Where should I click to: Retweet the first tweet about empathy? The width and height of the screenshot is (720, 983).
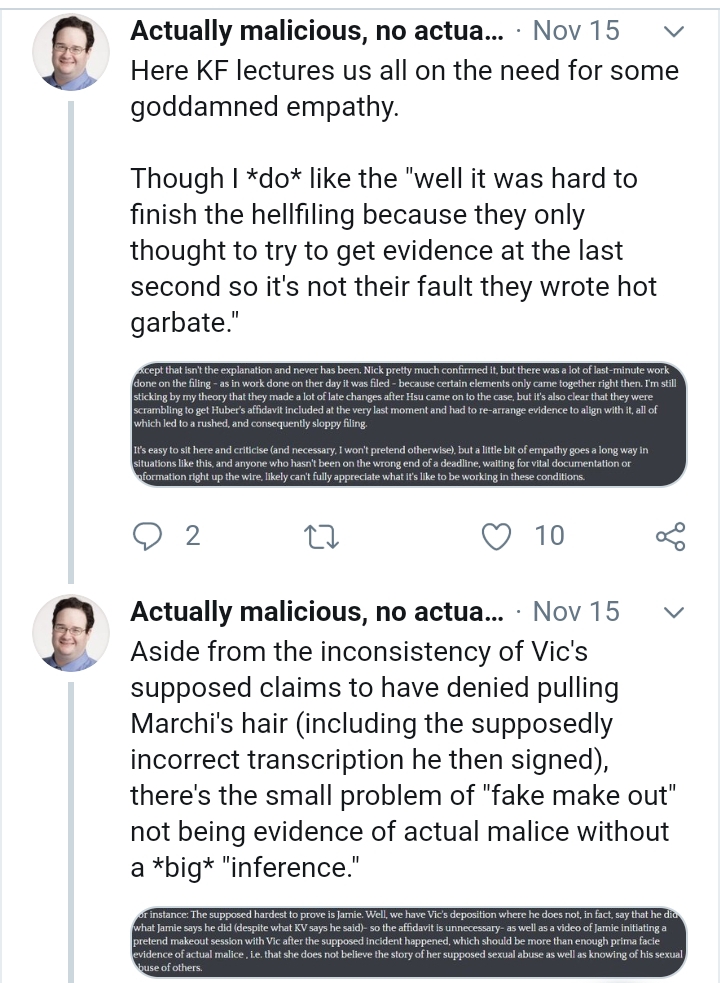[321, 537]
